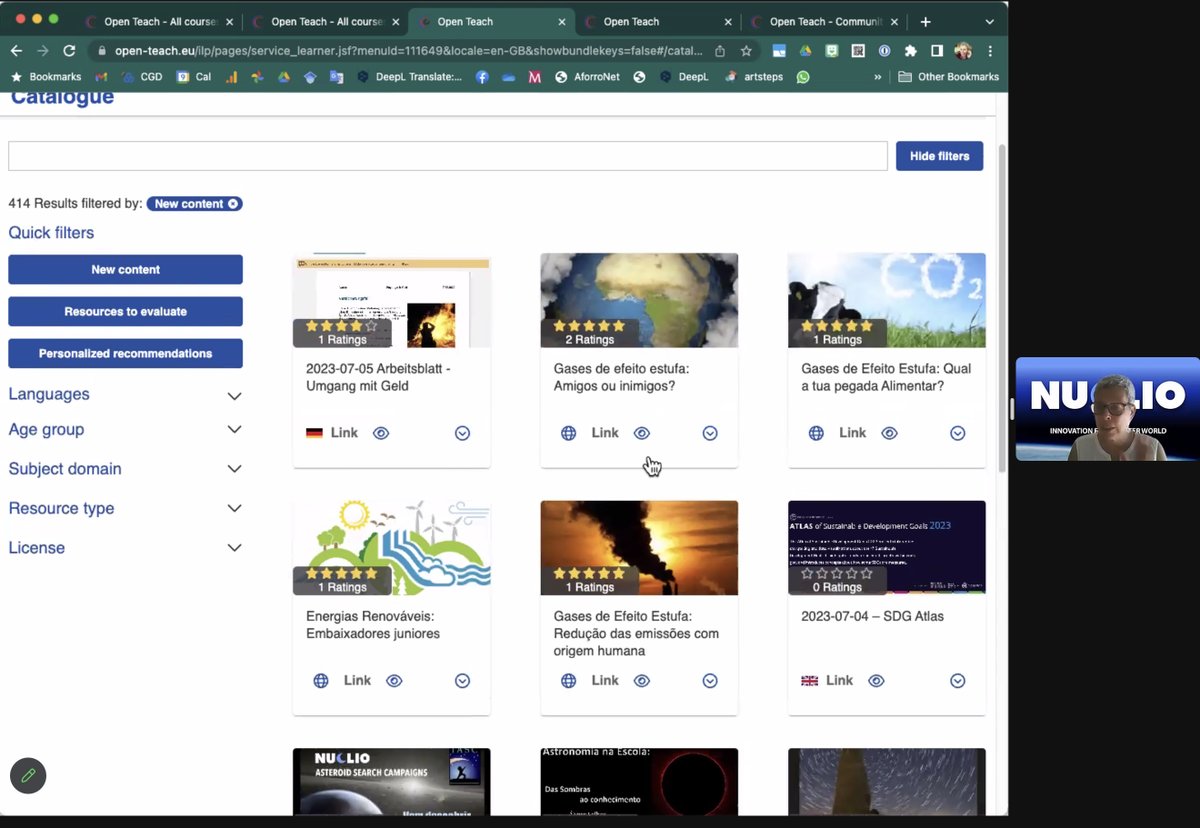Click globe icon on Energias Renováveis card
Image resolution: width=1200 pixels, height=828 pixels.
(321, 681)
